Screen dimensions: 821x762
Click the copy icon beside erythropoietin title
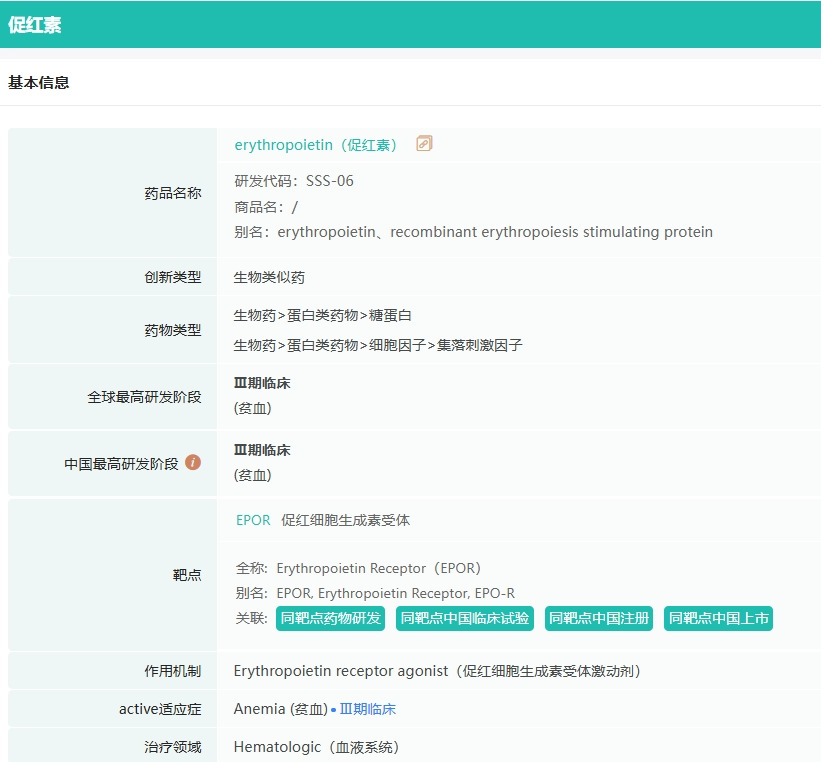pos(424,144)
